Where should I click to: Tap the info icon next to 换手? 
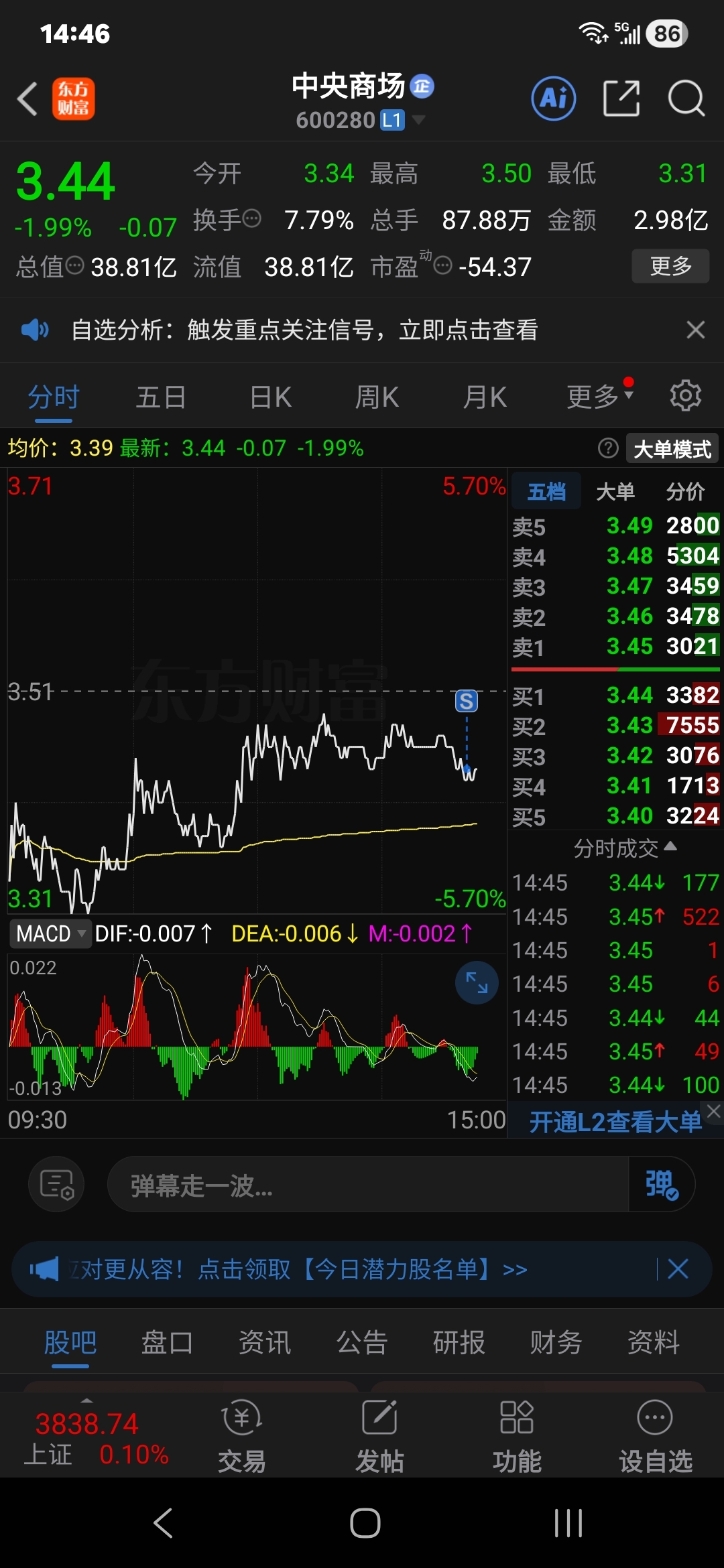click(252, 218)
